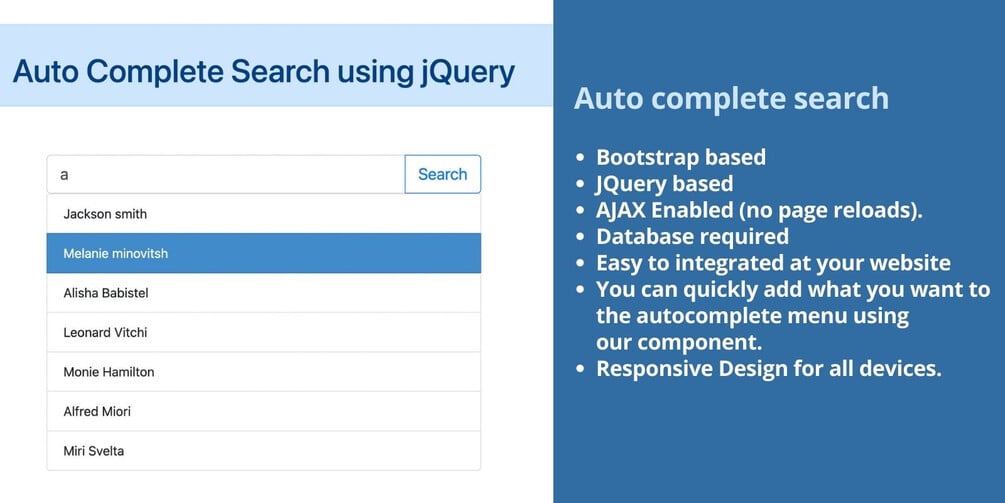Click the 'JQuery based' bullet text
The image size is (1005, 503).
click(x=665, y=184)
